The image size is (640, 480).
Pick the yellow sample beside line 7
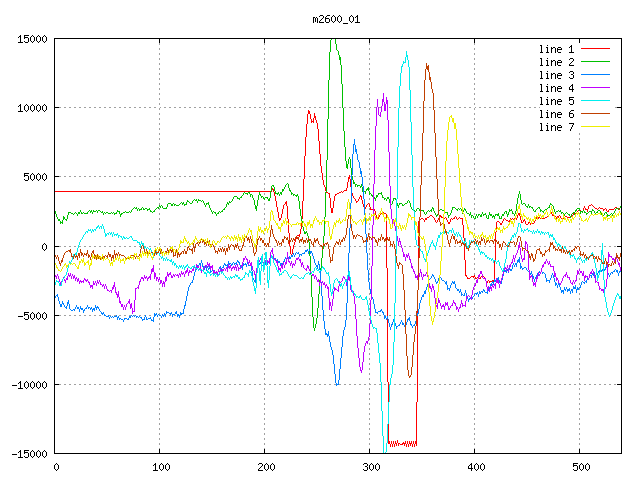(x=596, y=127)
